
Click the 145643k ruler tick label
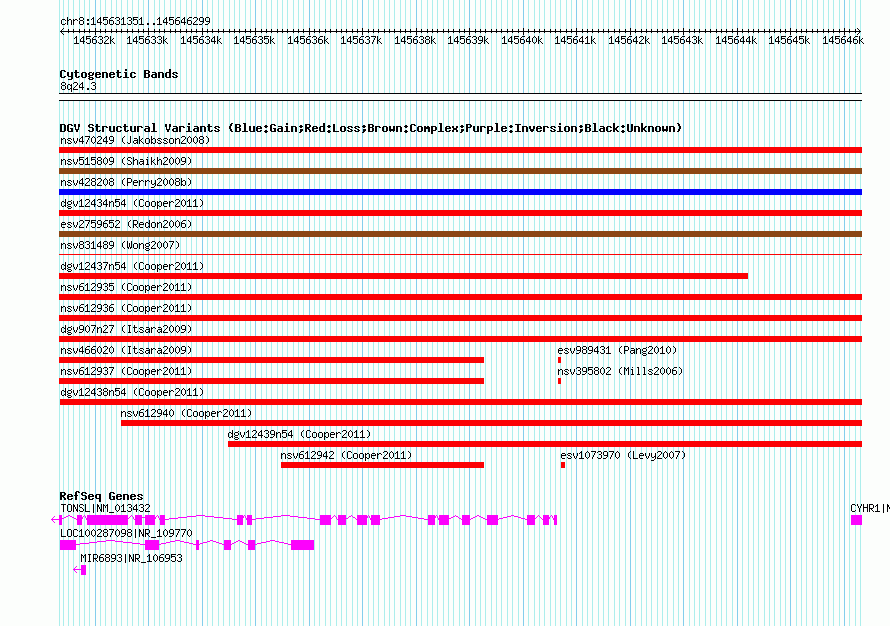[x=682, y=40]
